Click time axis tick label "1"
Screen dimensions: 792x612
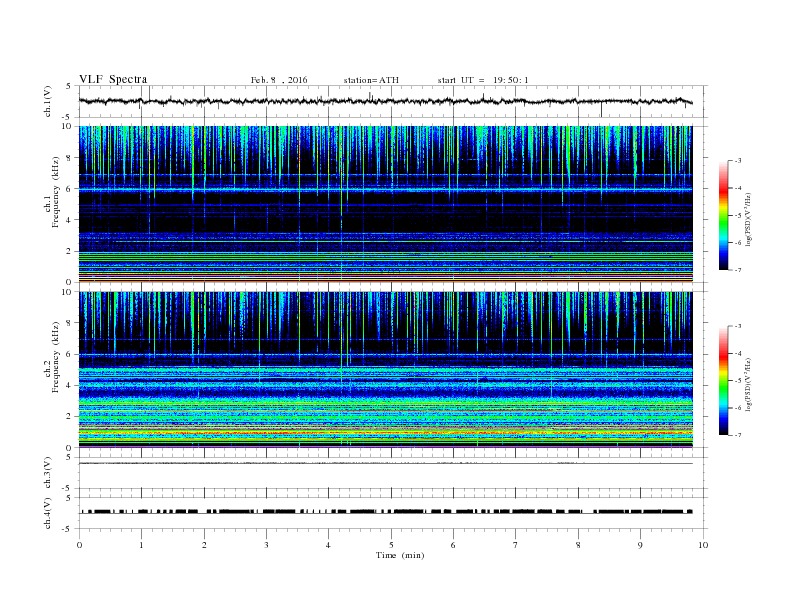click(x=141, y=545)
